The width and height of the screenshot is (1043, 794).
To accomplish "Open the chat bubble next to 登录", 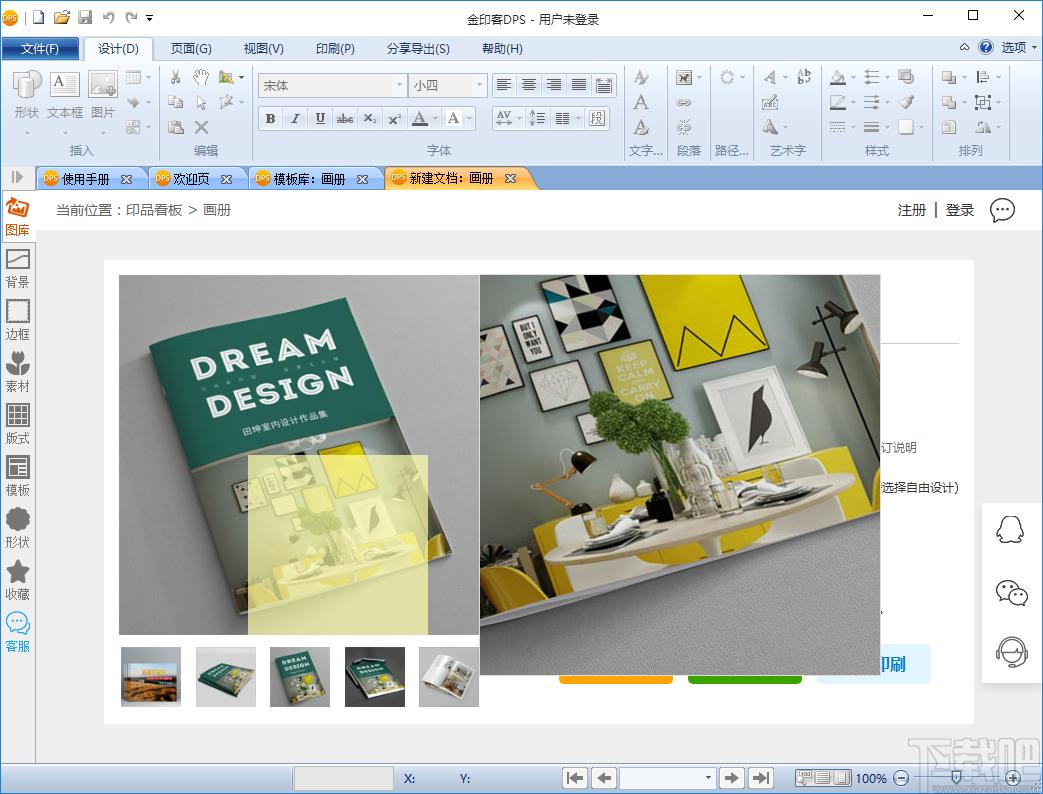I will click(x=1002, y=210).
